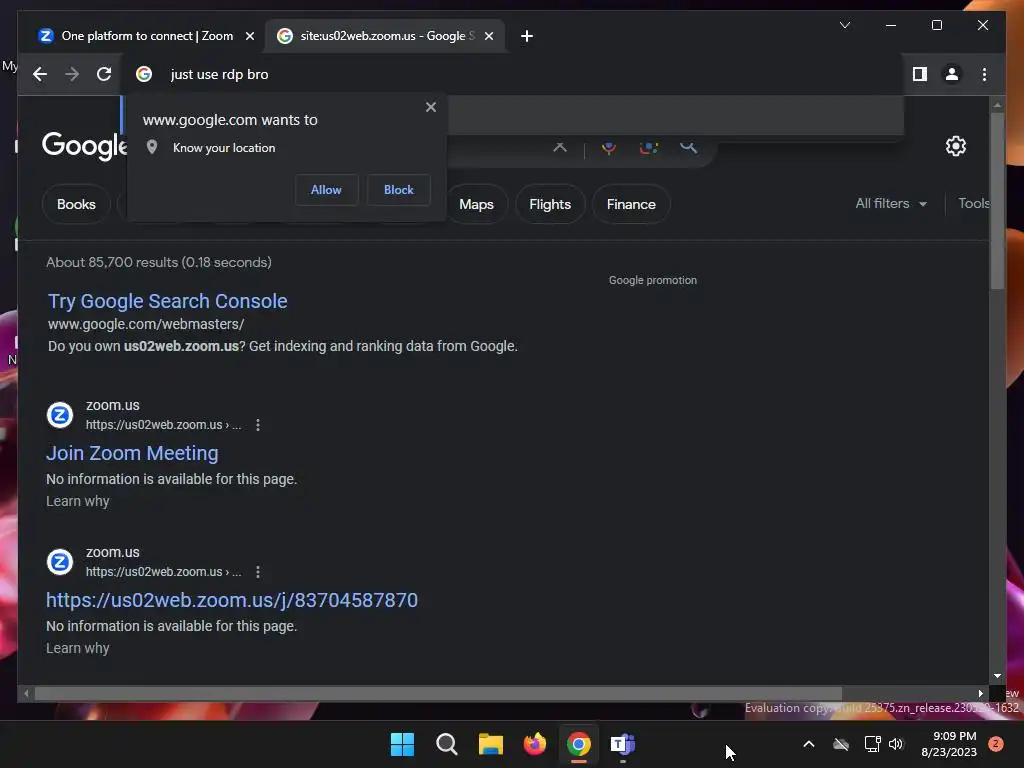Click the About 85,700 results text
This screenshot has height=768, width=1024.
pos(159,263)
